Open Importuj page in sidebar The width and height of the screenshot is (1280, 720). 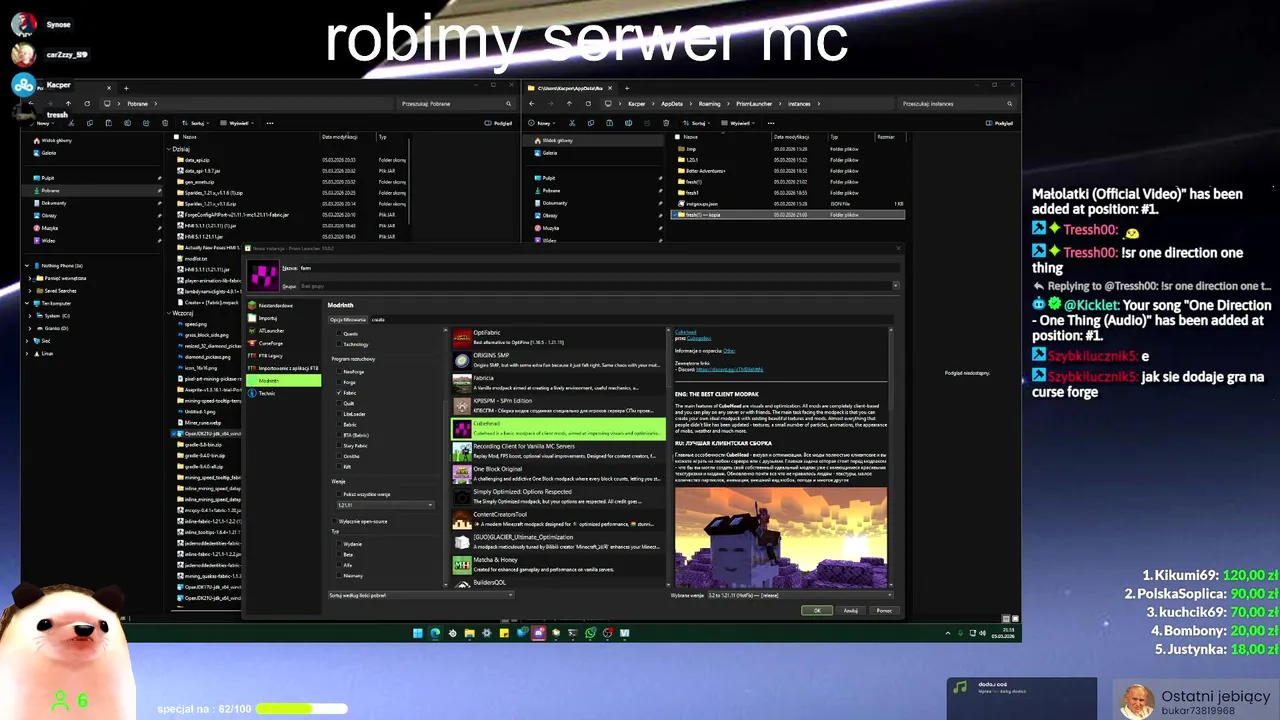[284, 318]
